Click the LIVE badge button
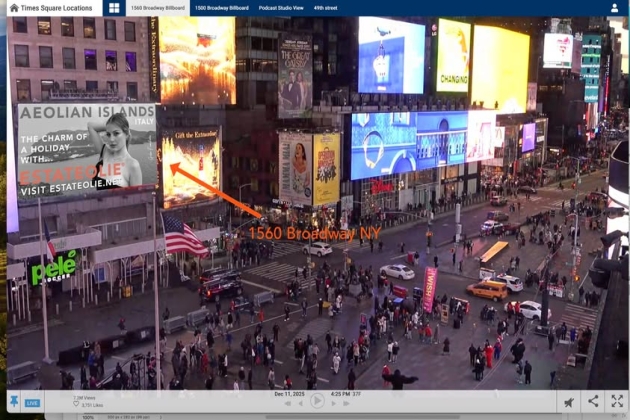 32,403
